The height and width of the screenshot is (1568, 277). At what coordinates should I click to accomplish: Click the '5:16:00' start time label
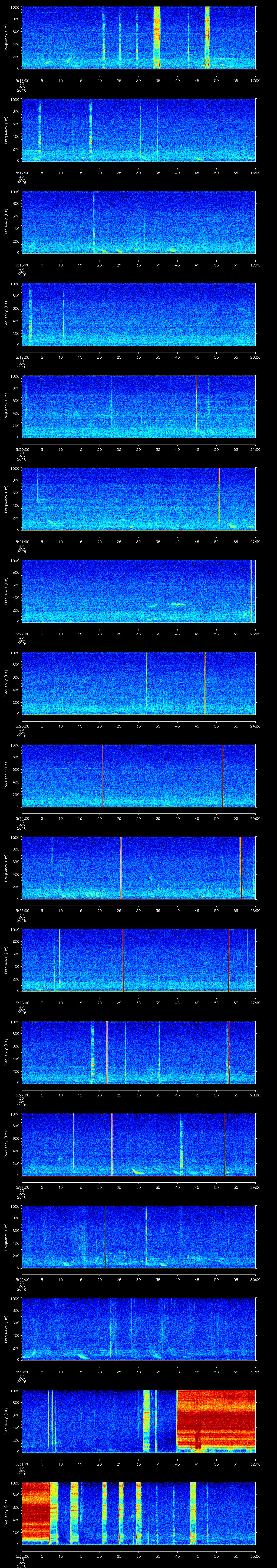coord(22,80)
